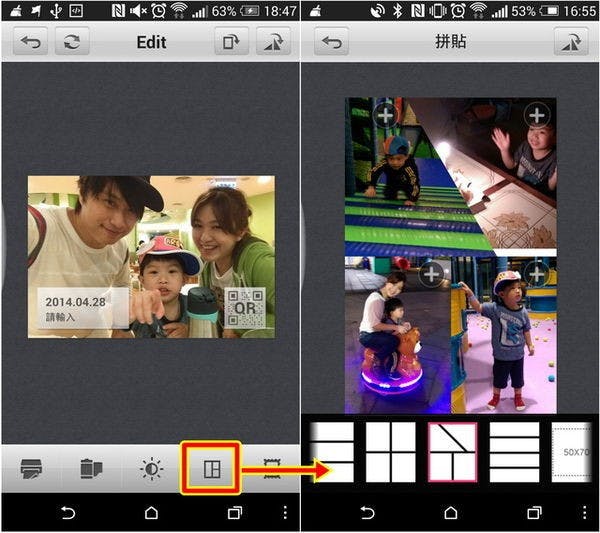Open the printer tool in the bottom toolbar
600x533 pixels.
[x=31, y=468]
